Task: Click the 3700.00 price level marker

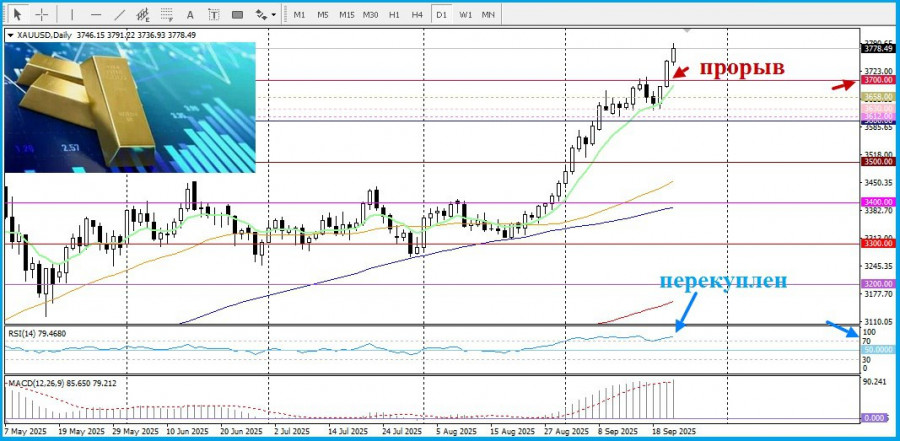Action: pyautogui.click(x=877, y=80)
